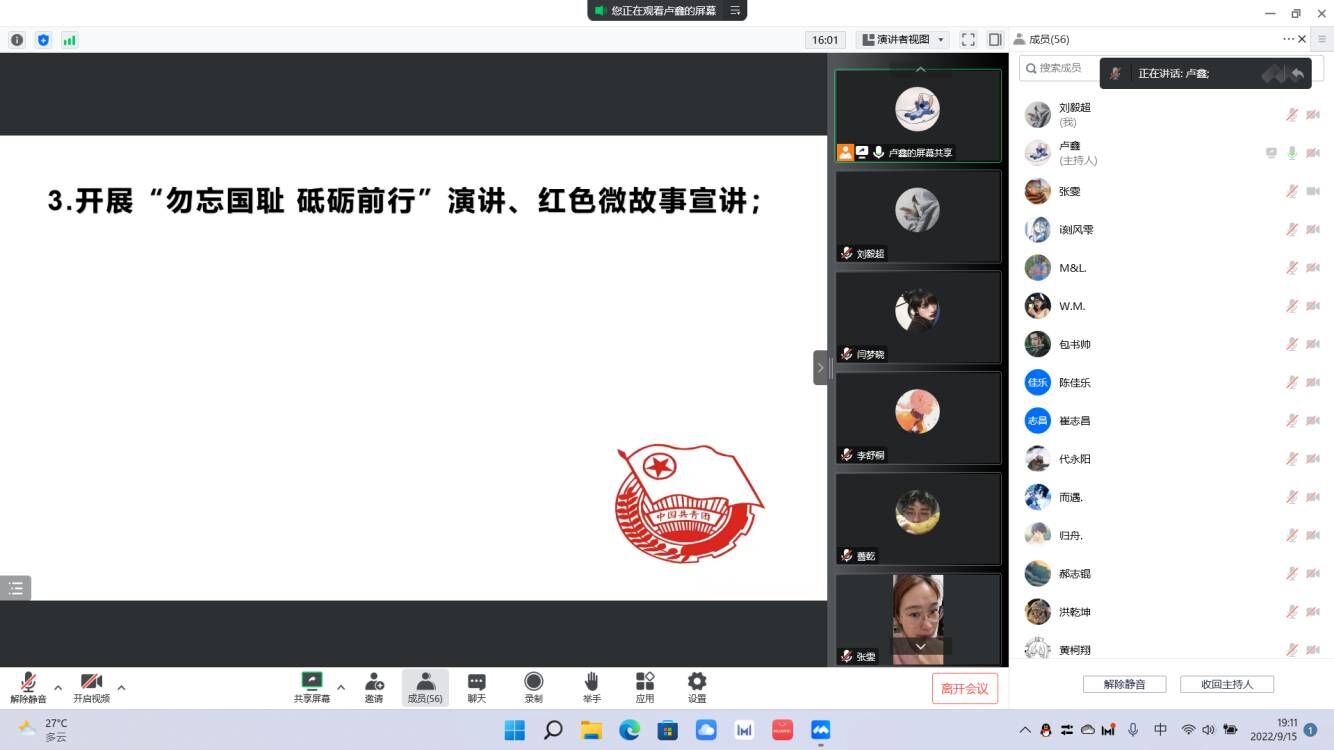Screen dimensions: 1334x750
Task: Collapse the video thumbnail strip arrow
Action: (820, 368)
